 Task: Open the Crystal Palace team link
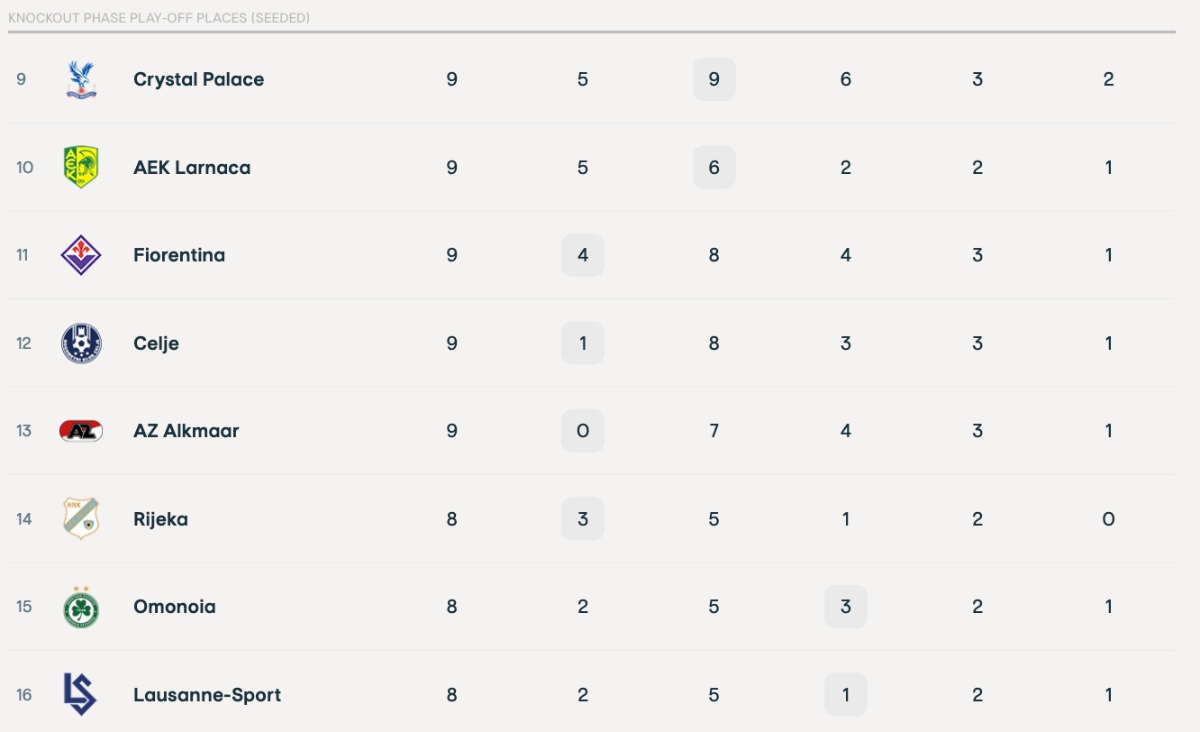(198, 80)
